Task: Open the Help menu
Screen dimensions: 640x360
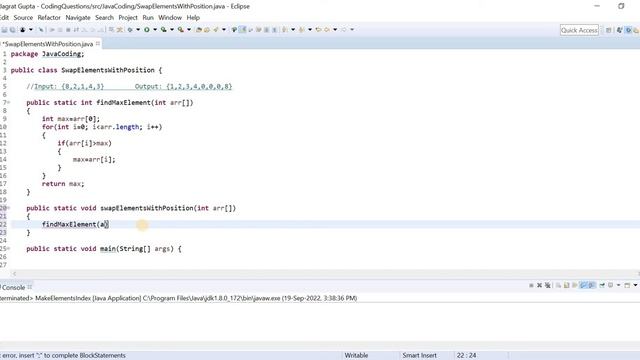Action: [193, 18]
